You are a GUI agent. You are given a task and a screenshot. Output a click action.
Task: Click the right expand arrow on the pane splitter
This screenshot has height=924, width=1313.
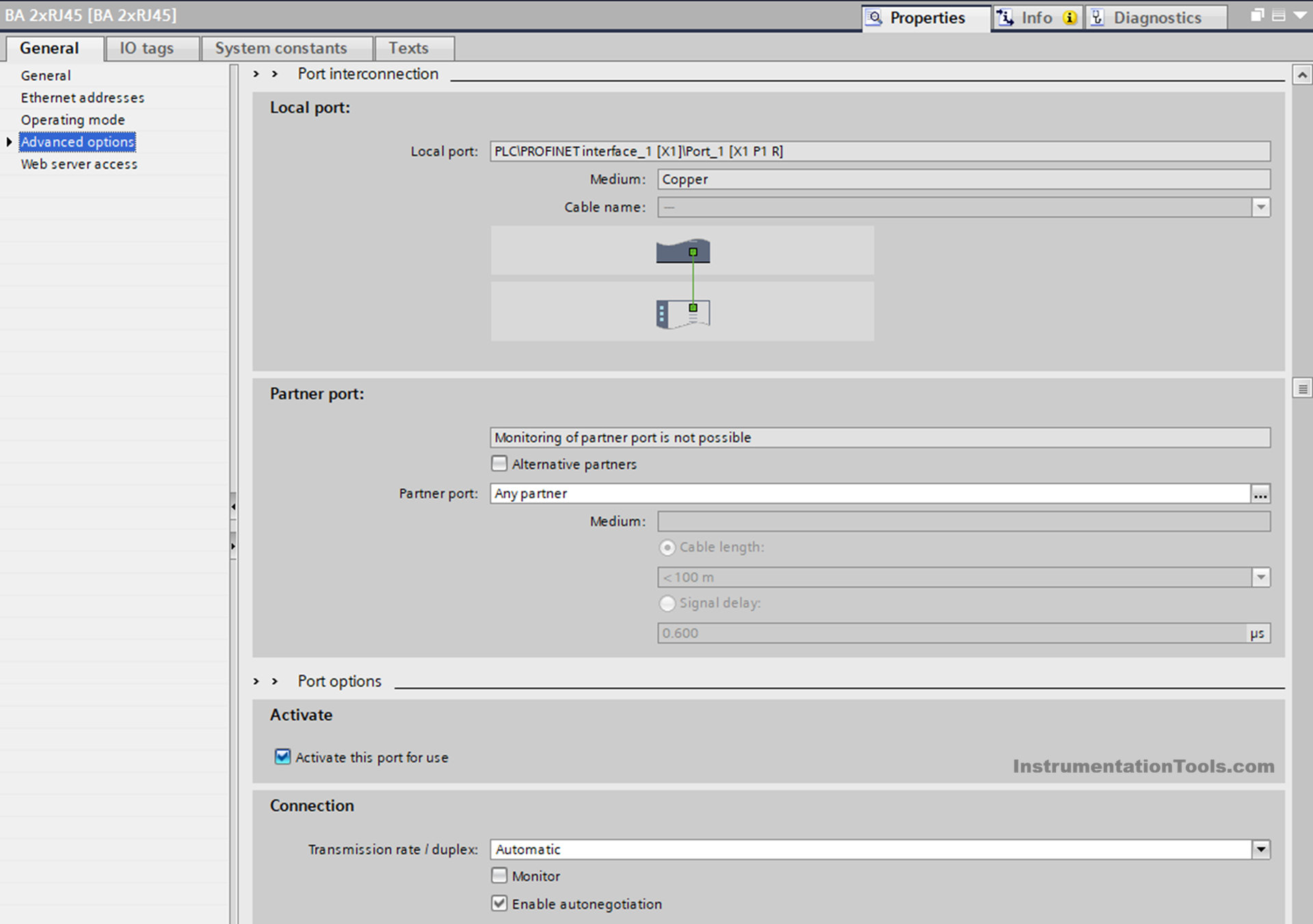point(233,546)
